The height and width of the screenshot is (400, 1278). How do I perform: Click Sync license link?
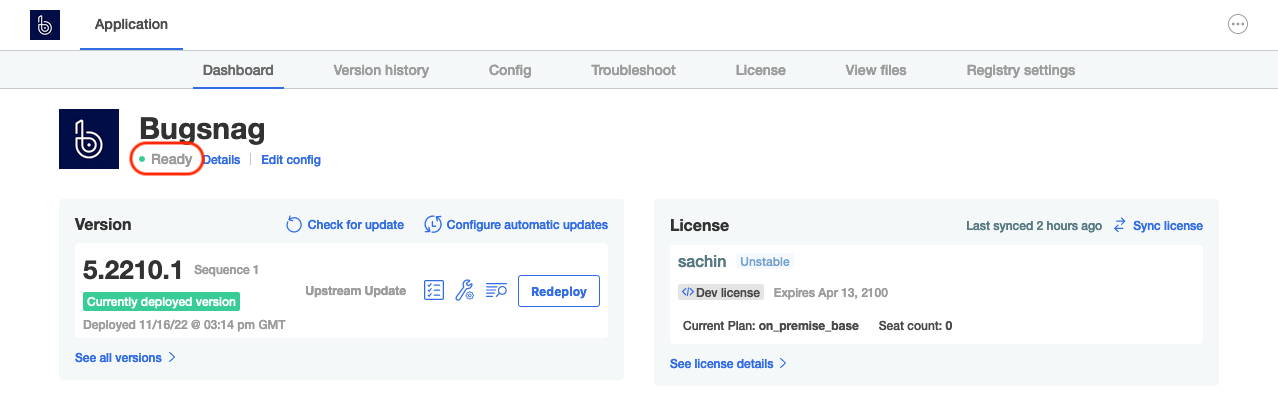point(1168,225)
